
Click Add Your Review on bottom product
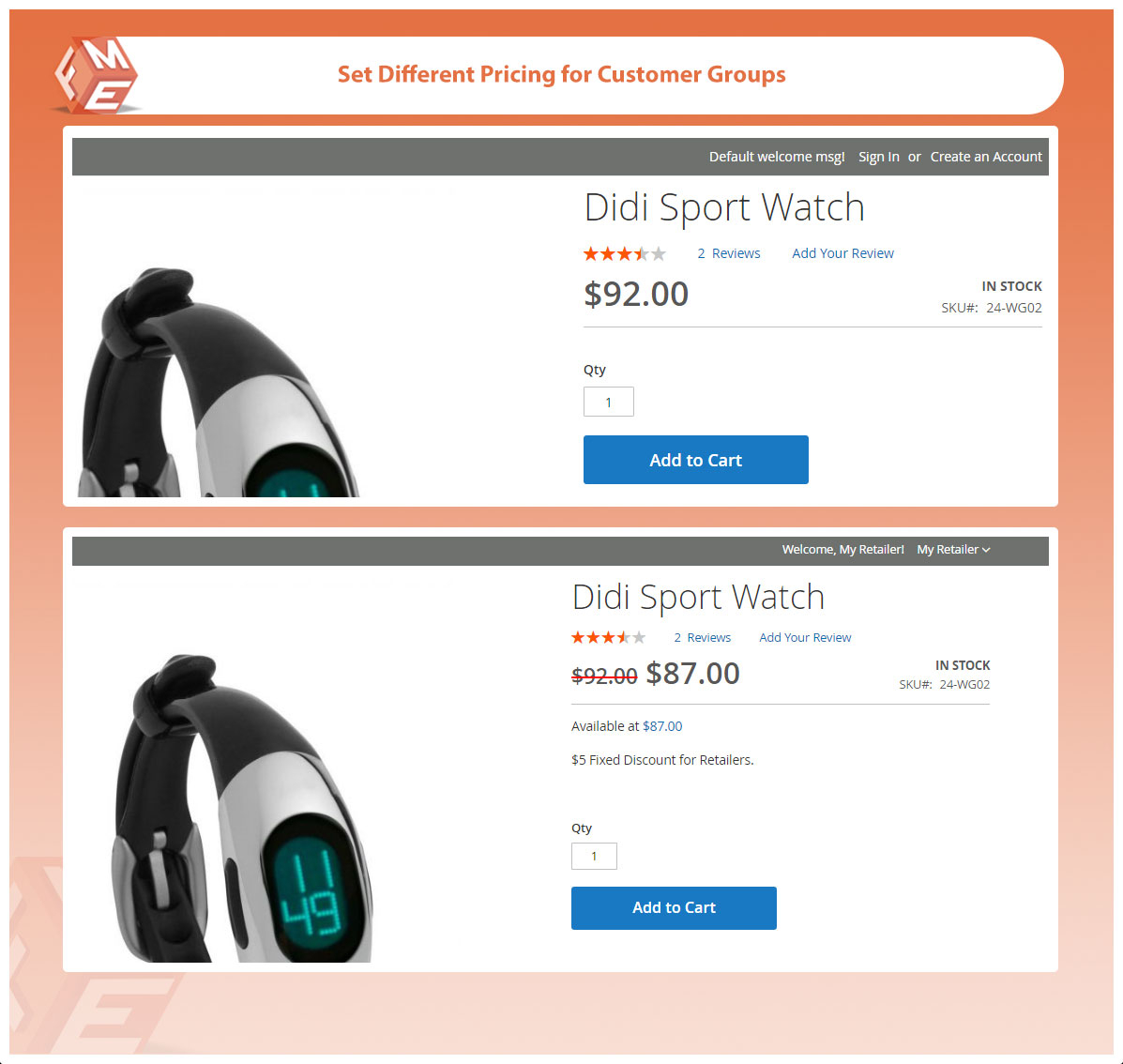(805, 638)
